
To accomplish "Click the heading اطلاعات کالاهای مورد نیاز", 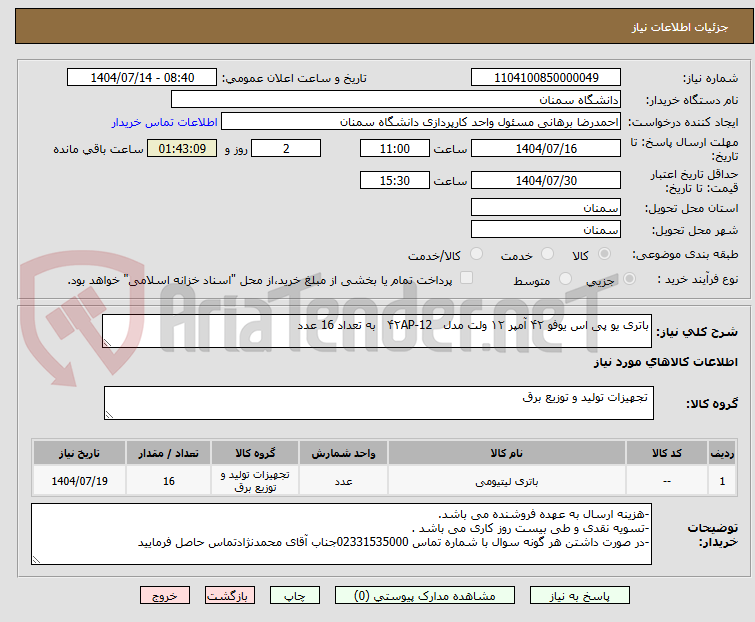I will pyautogui.click(x=665, y=362).
